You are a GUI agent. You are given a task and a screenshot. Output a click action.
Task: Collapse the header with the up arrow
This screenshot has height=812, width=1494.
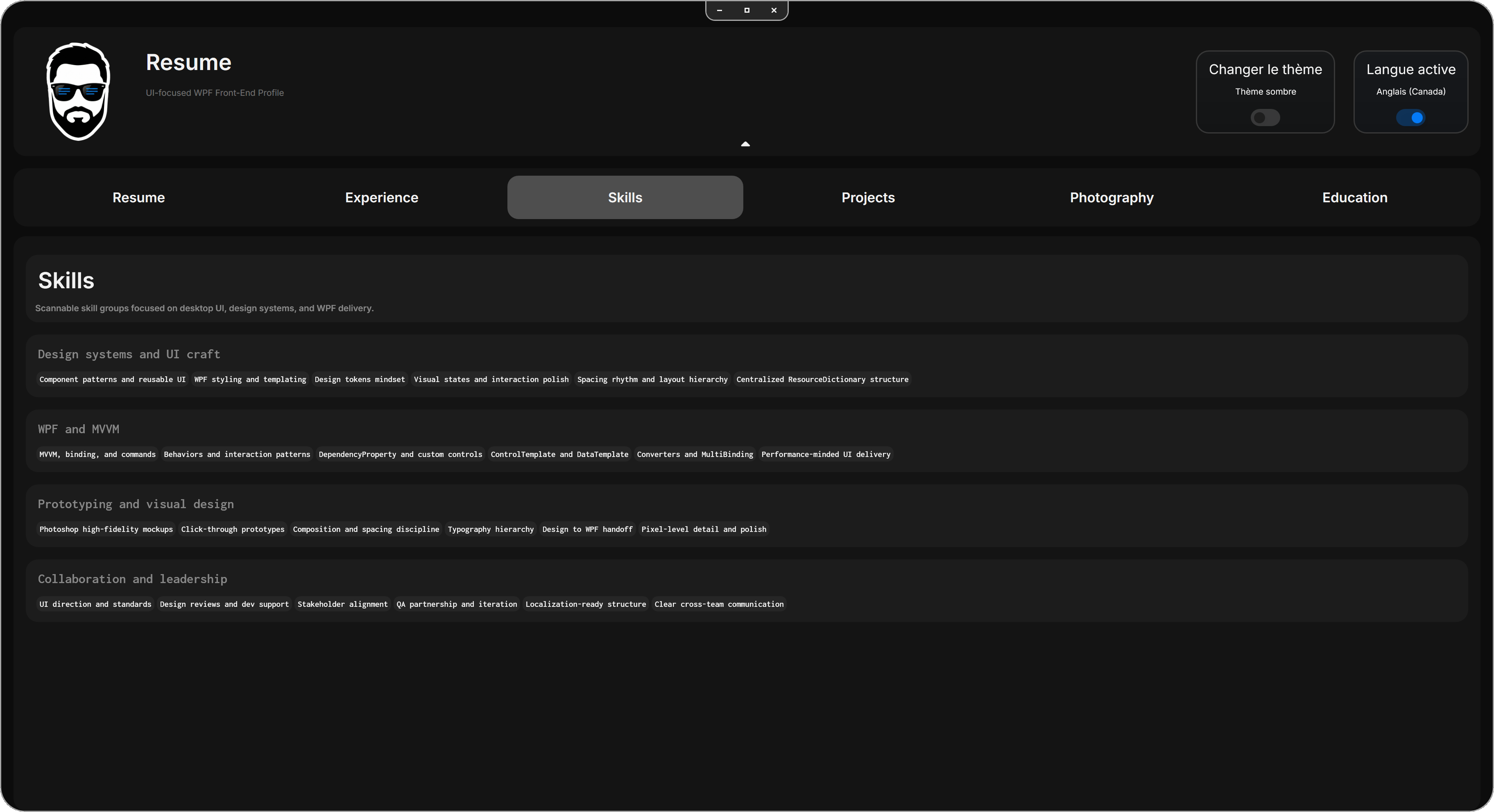pos(745,144)
